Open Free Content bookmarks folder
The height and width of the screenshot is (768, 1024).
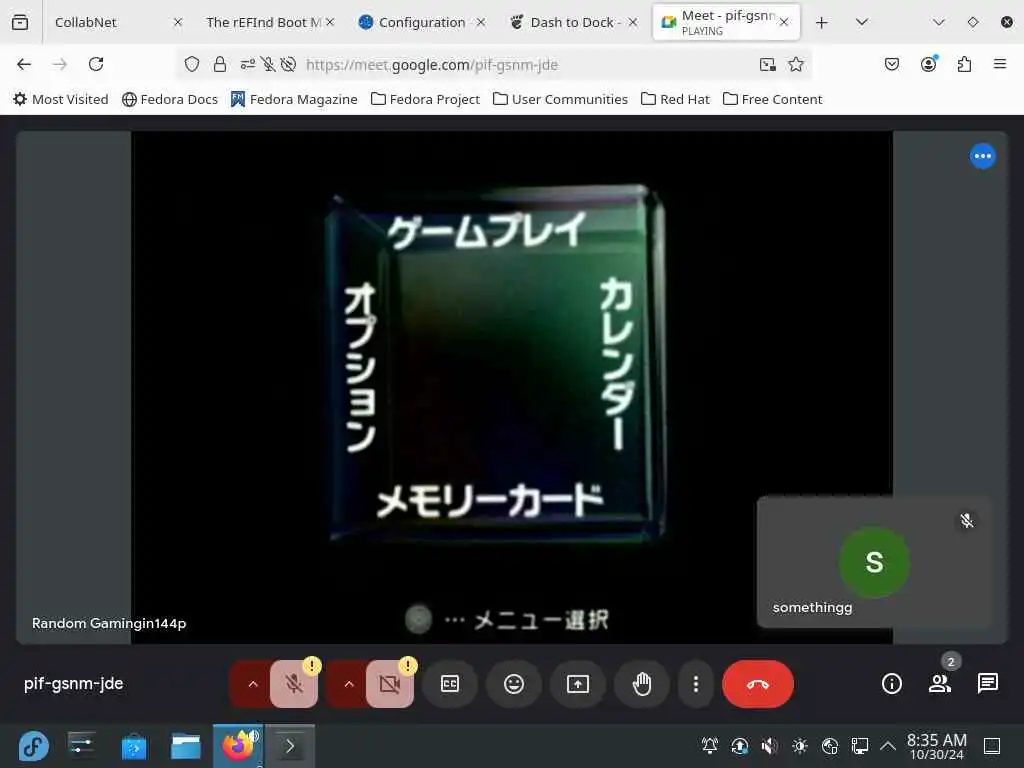[x=773, y=99]
